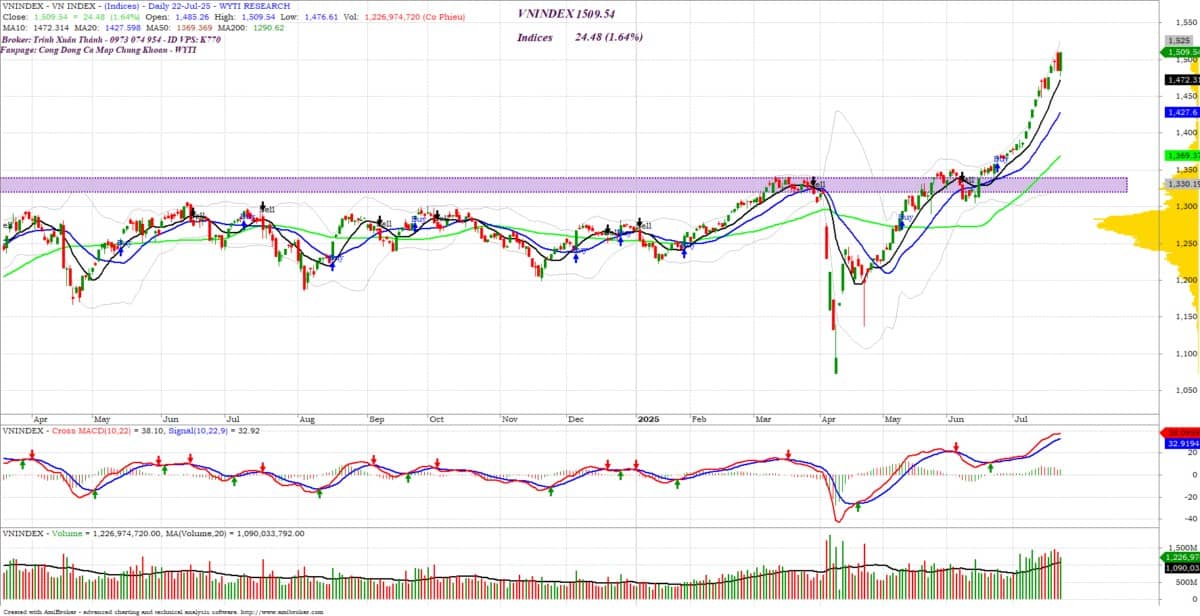Screen dimensions: 1200x616
Task: Select the Nov label on the time axis
Action: point(509,421)
